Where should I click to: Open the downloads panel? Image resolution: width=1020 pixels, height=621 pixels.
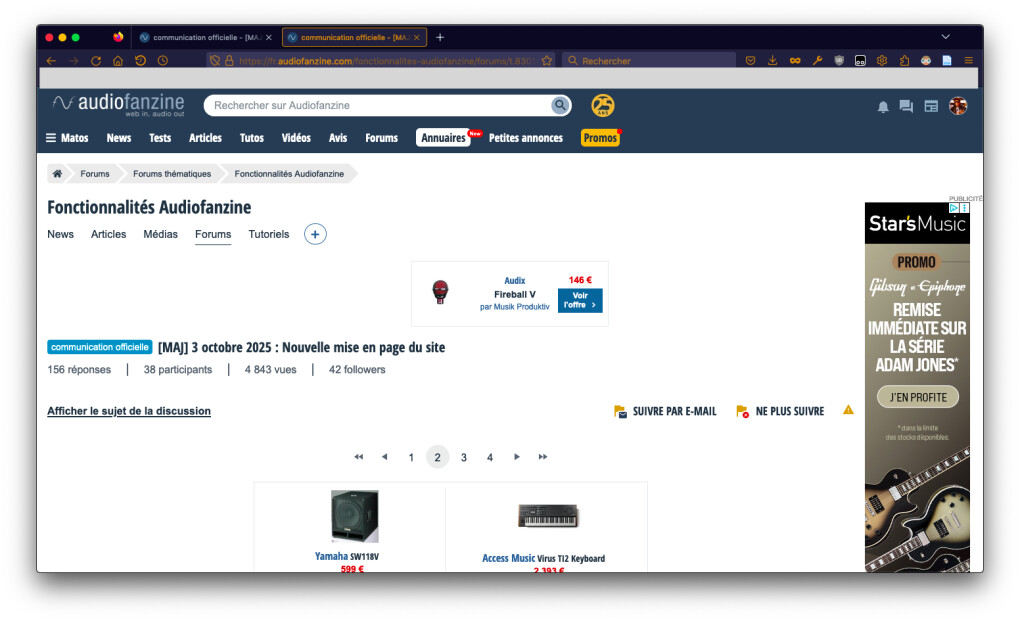773,60
